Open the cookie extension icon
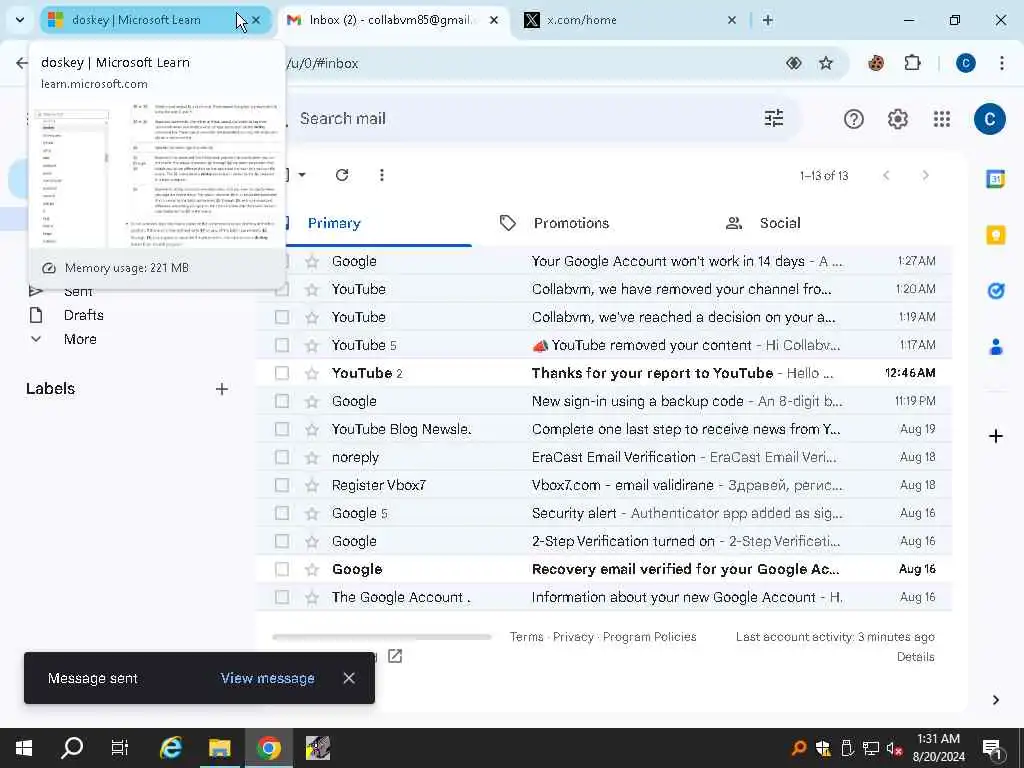This screenshot has height=768, width=1024. [x=876, y=63]
